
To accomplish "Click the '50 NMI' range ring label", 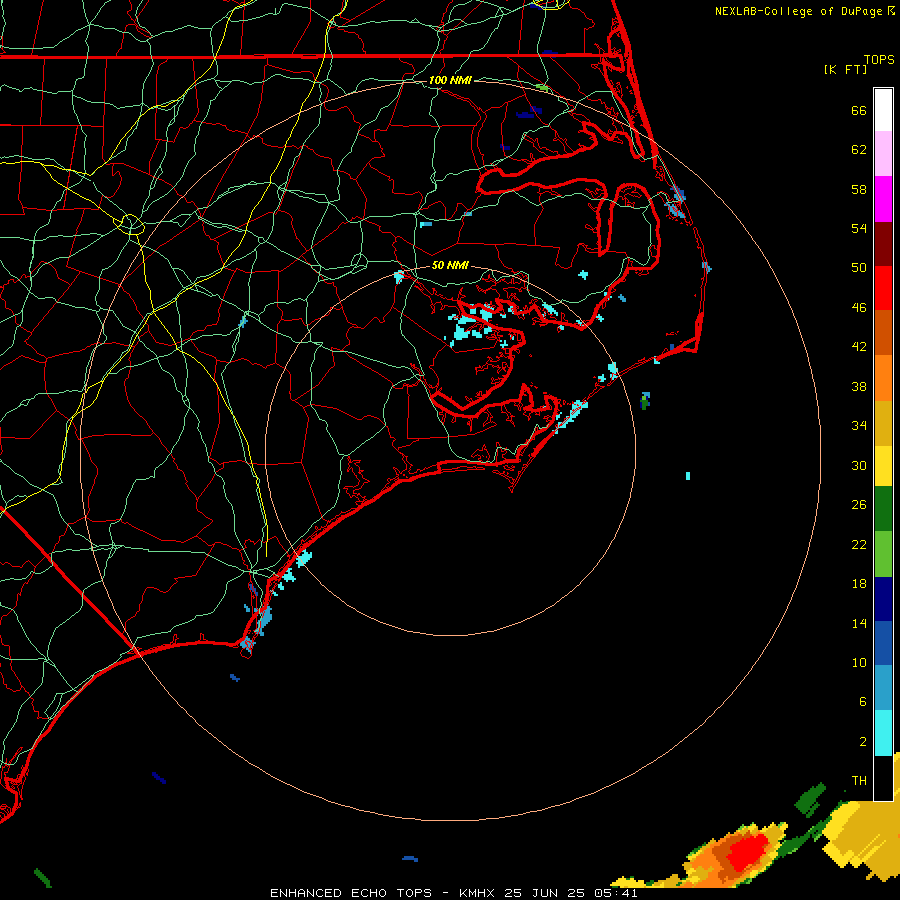I will pos(450,265).
